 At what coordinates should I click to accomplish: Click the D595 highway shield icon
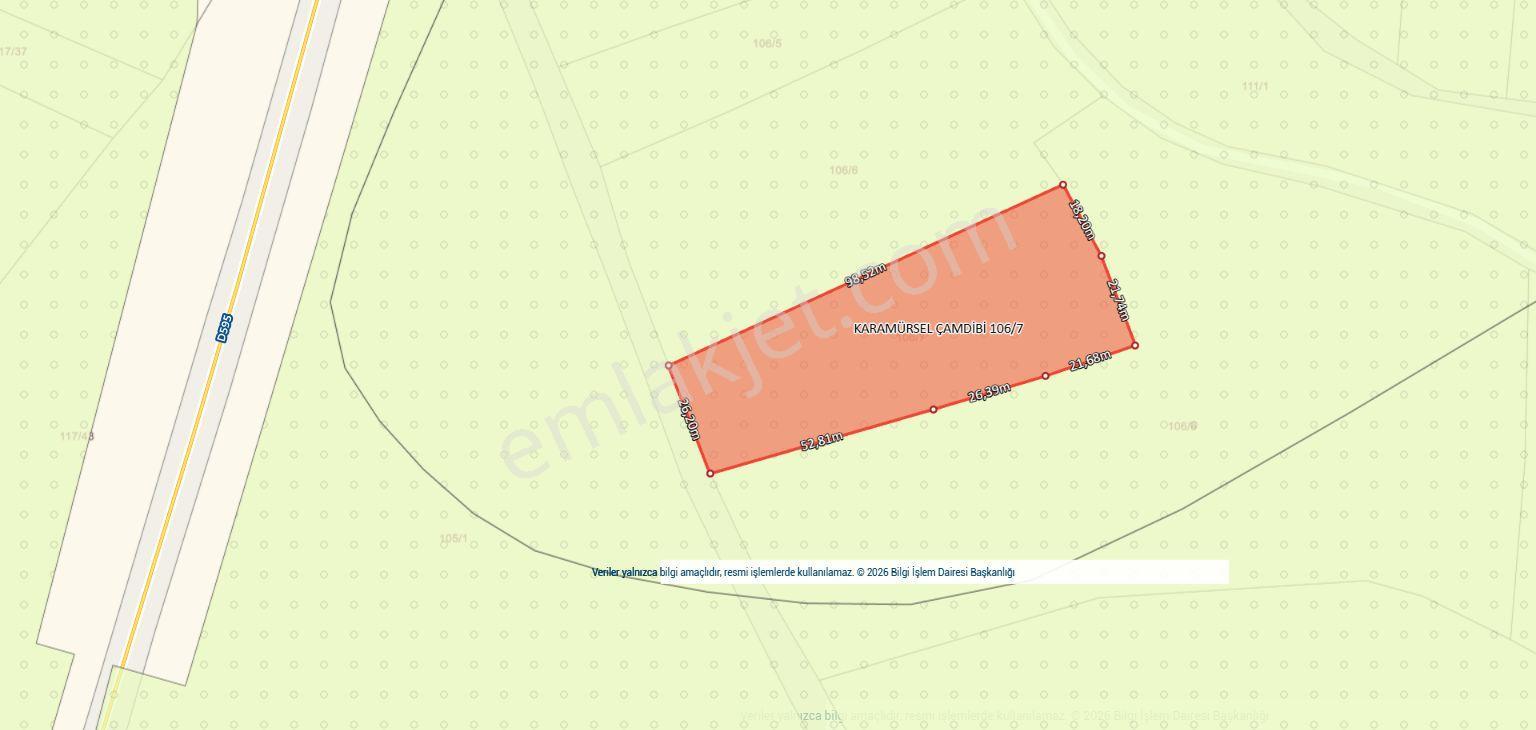[224, 328]
